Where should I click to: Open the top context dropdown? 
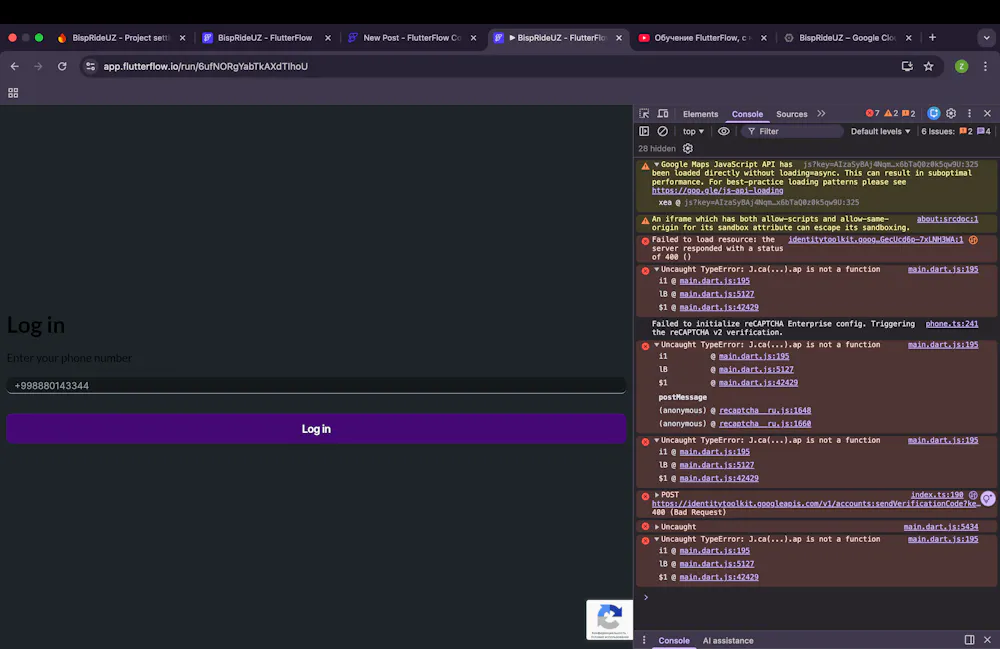tap(693, 131)
